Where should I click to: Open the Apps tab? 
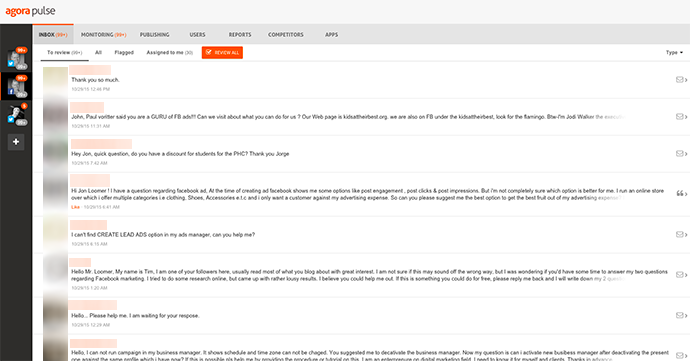331,34
